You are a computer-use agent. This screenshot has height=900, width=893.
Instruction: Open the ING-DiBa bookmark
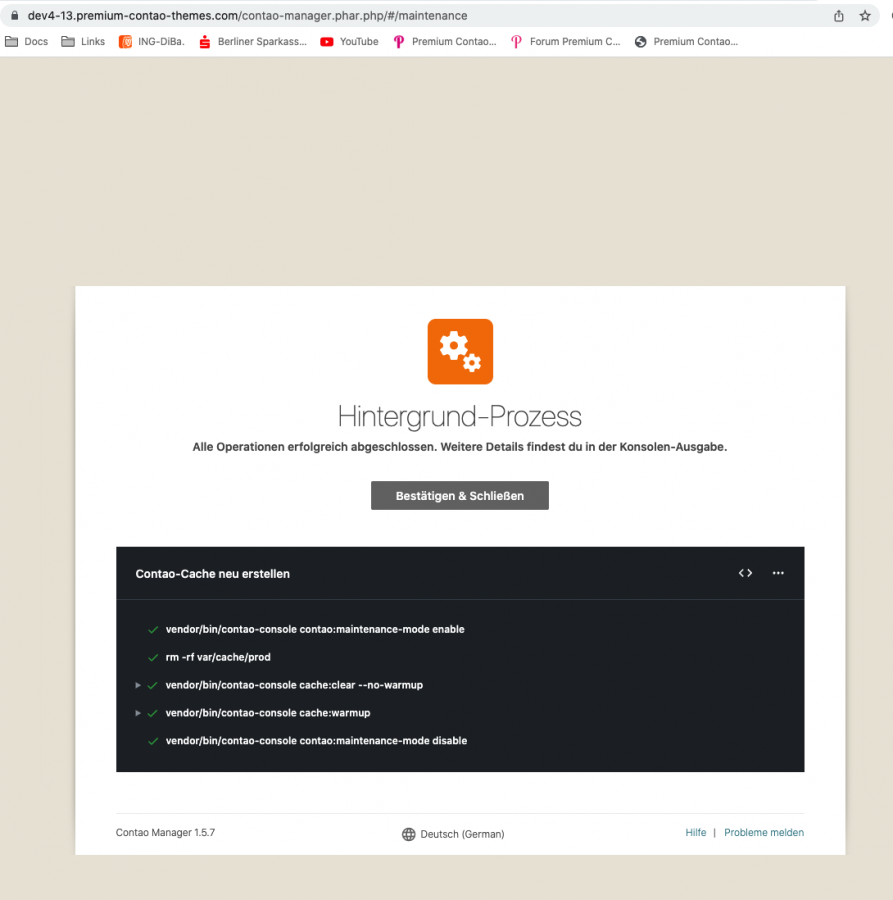coord(152,41)
